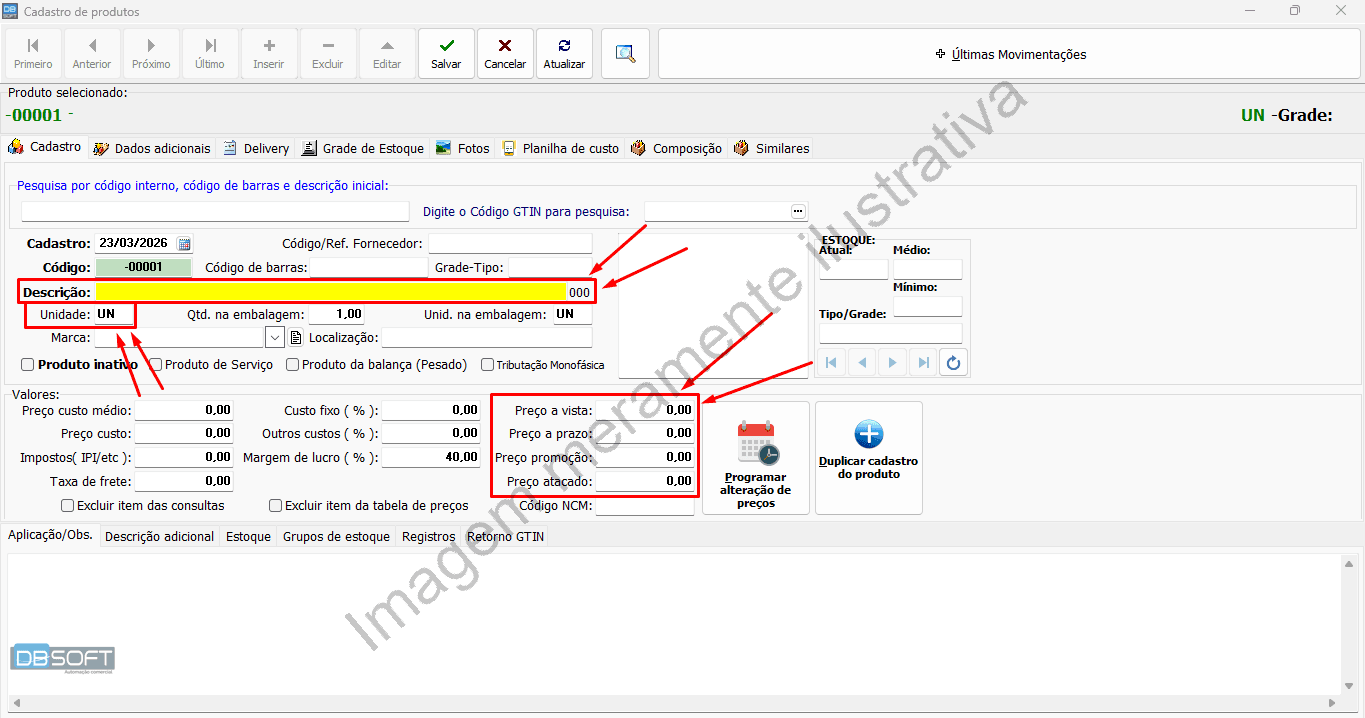1365x718 pixels.
Task: Expand Últimas Movimentações panel
Action: click(1009, 54)
